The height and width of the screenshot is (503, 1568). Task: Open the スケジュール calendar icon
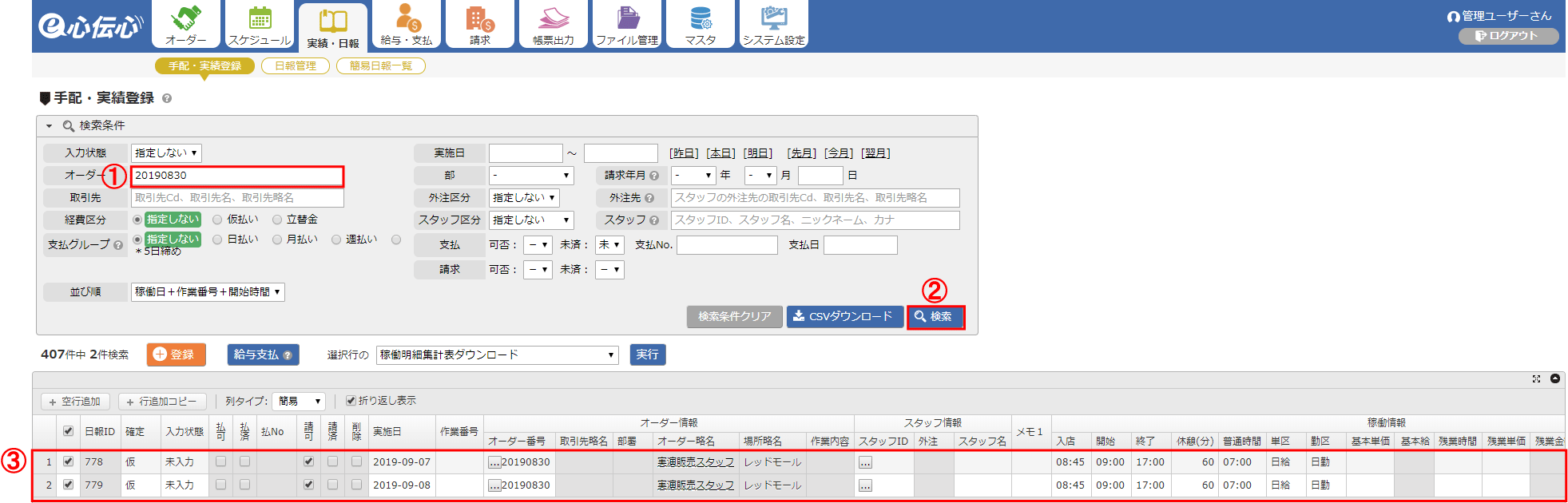click(x=260, y=24)
